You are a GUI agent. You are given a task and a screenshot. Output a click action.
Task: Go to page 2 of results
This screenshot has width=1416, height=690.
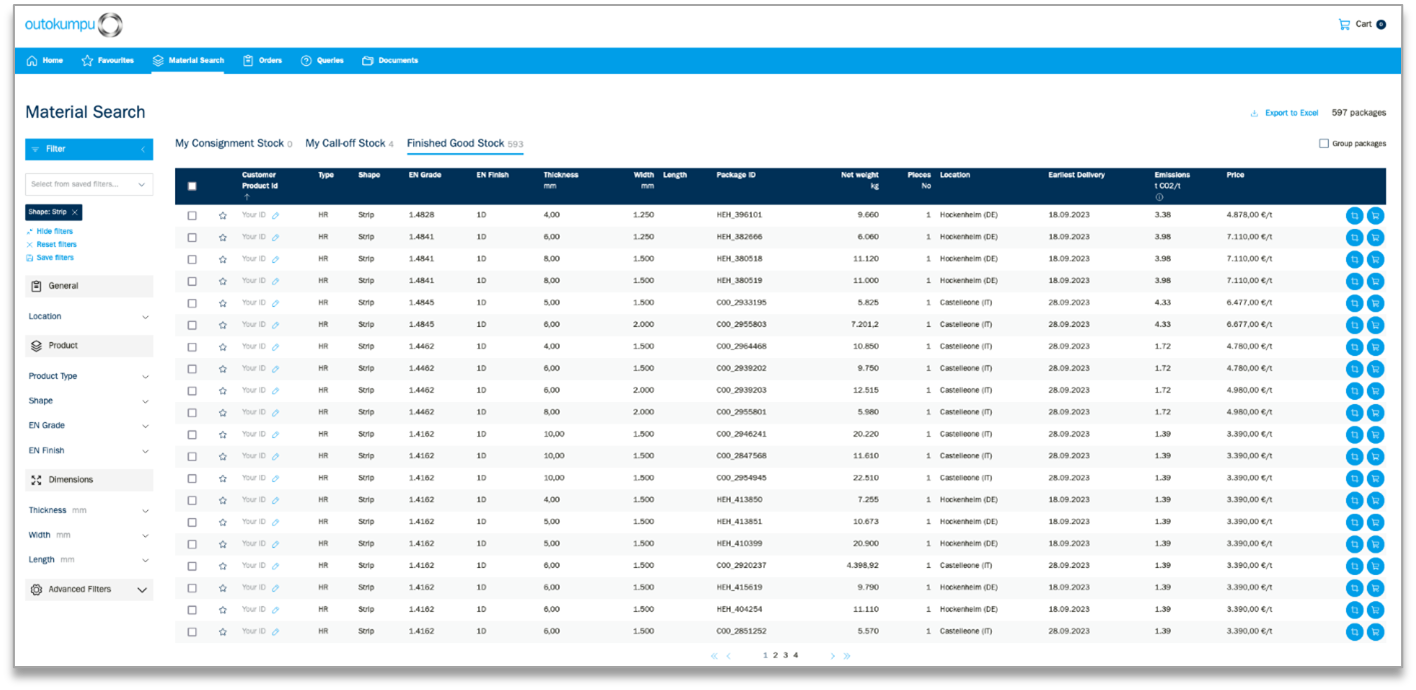(x=775, y=656)
